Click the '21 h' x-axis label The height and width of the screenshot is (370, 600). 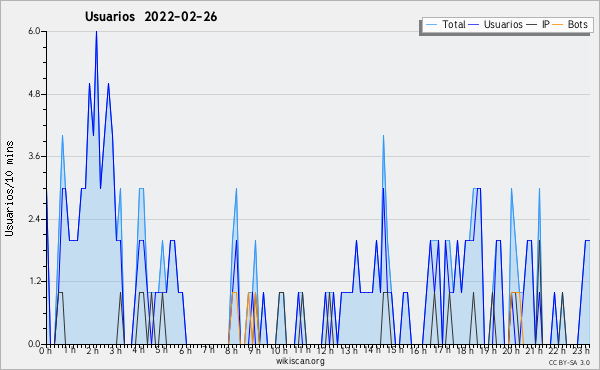pyautogui.click(x=535, y=351)
